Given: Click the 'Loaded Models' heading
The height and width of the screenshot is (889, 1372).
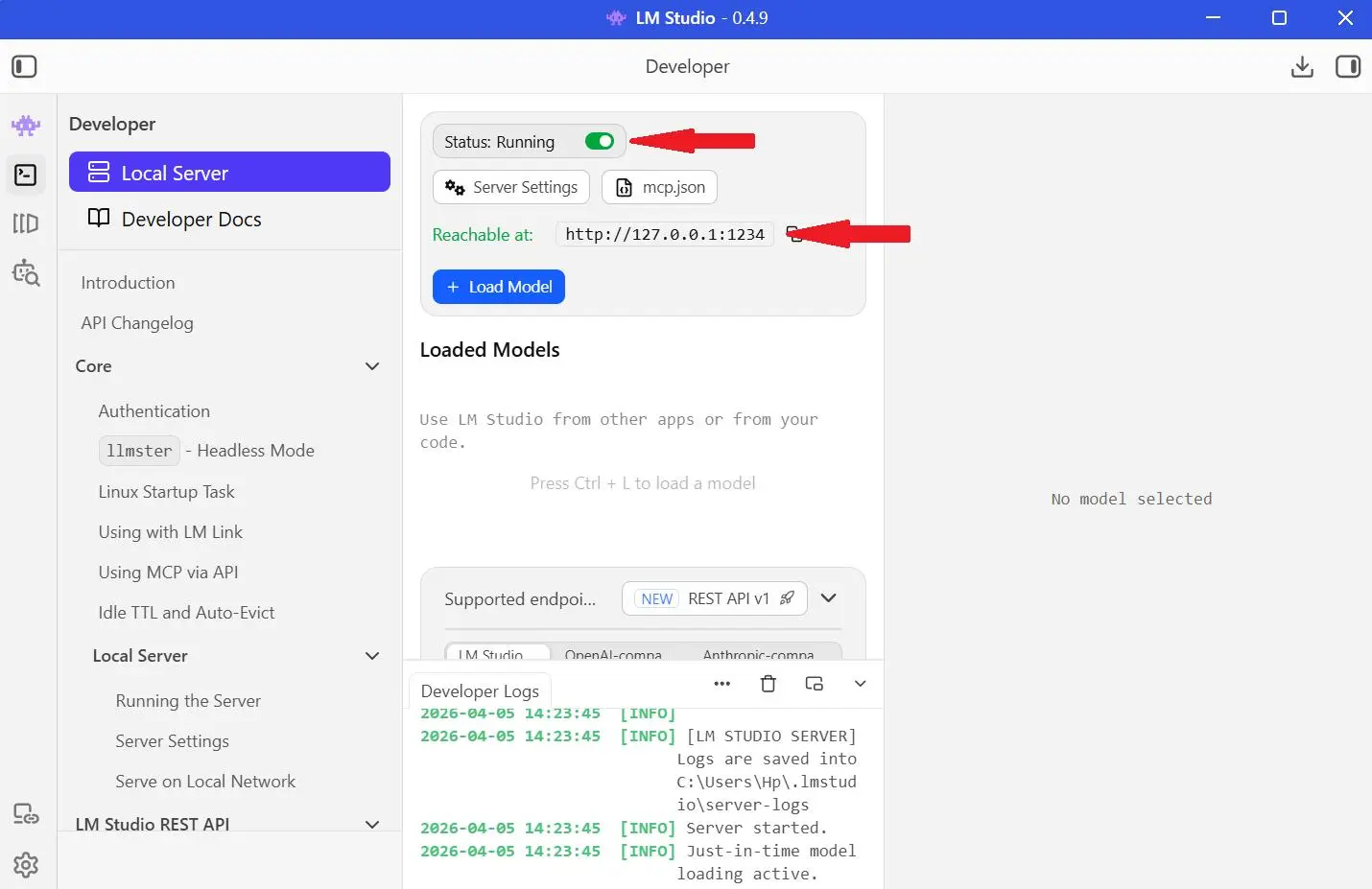Looking at the screenshot, I should 489,350.
